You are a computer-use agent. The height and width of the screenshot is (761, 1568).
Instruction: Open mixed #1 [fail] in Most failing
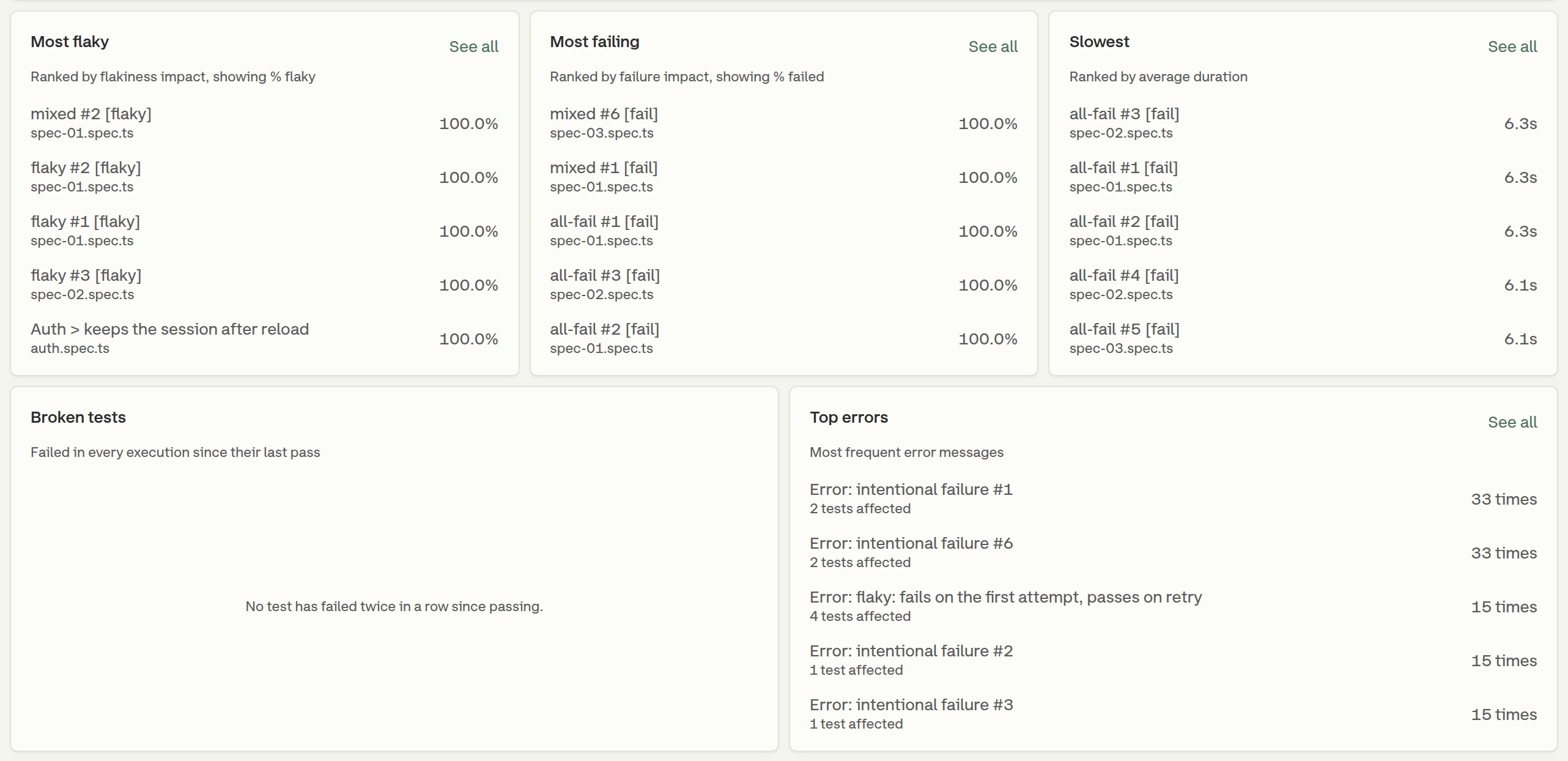click(x=783, y=177)
